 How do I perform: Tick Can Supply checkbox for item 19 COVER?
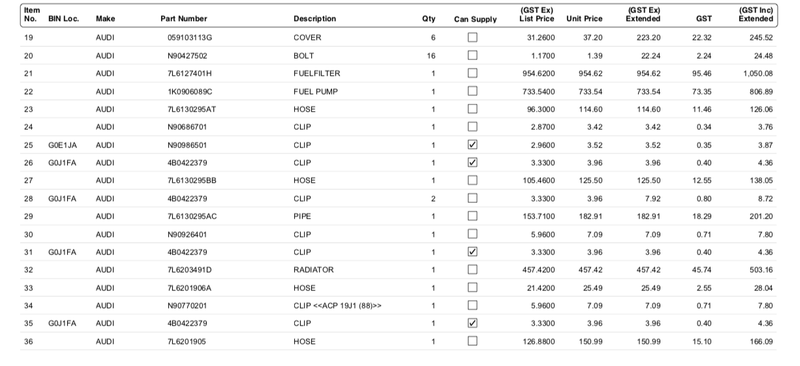pos(472,37)
